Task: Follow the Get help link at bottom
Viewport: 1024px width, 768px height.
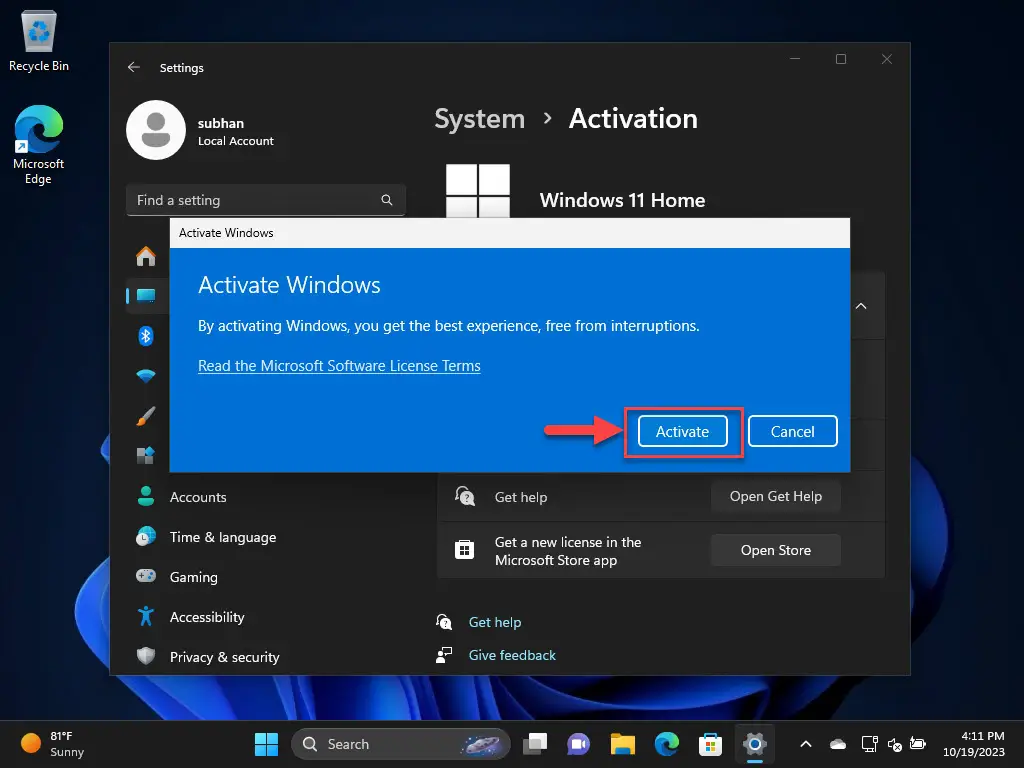Action: click(x=494, y=622)
